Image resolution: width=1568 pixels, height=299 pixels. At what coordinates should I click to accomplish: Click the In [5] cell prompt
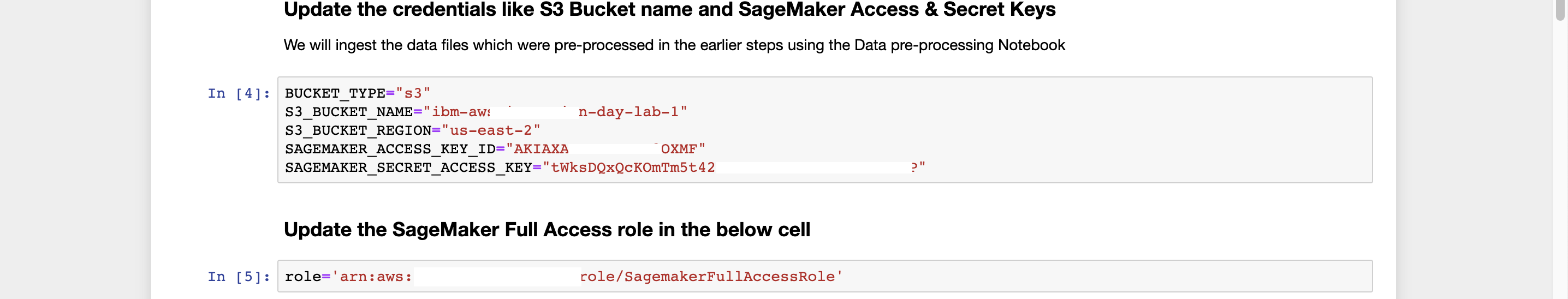[x=239, y=277]
